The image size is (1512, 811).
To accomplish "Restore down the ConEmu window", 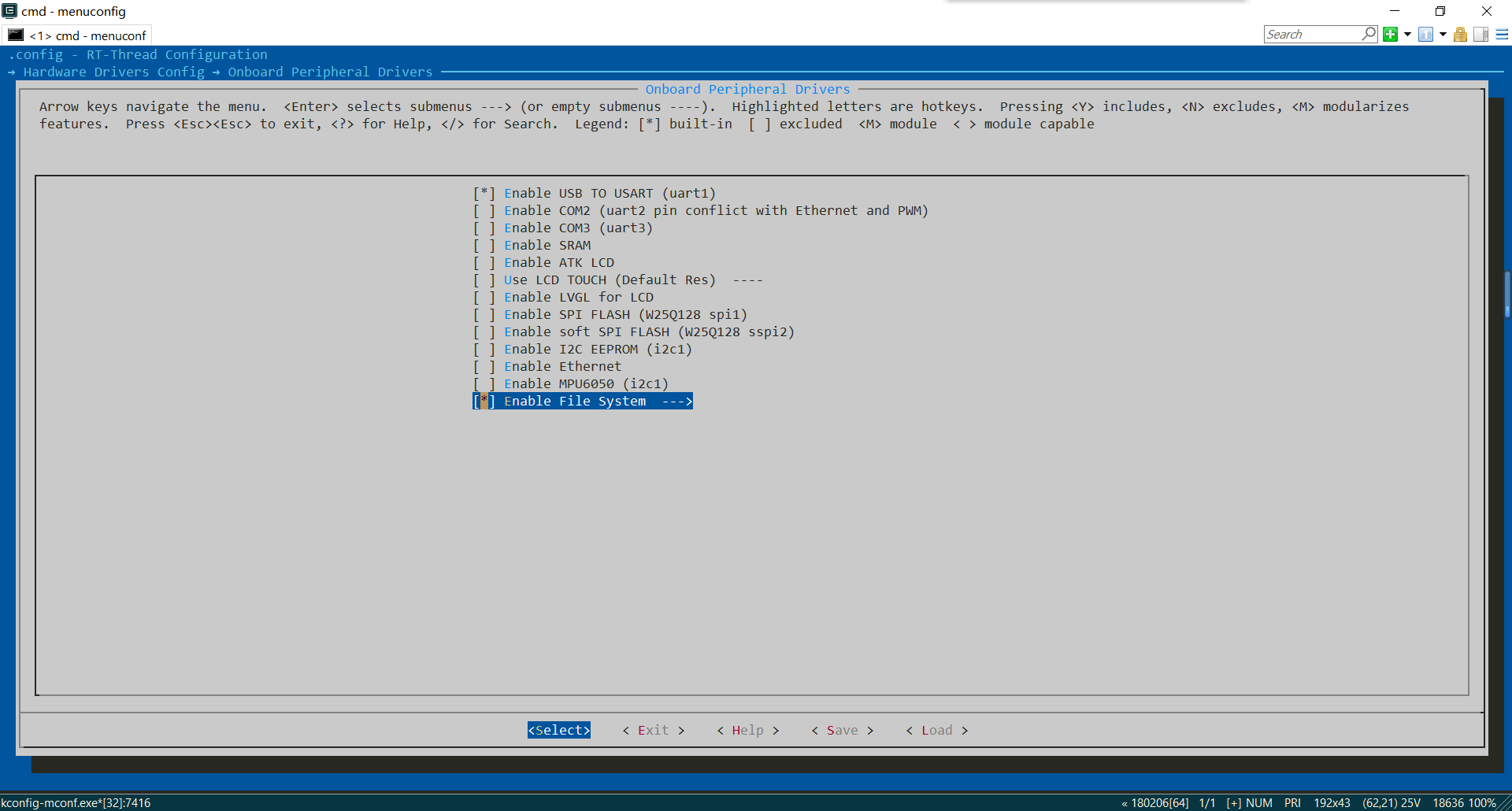I will [1440, 11].
